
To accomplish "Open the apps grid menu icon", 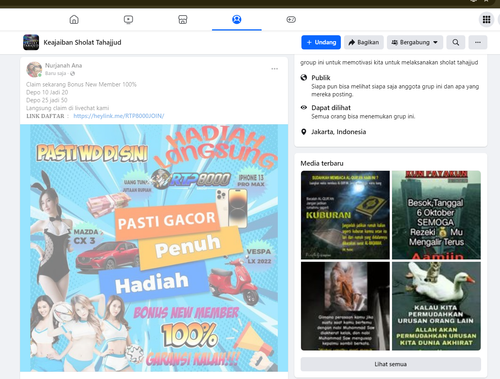I will (486, 19).
